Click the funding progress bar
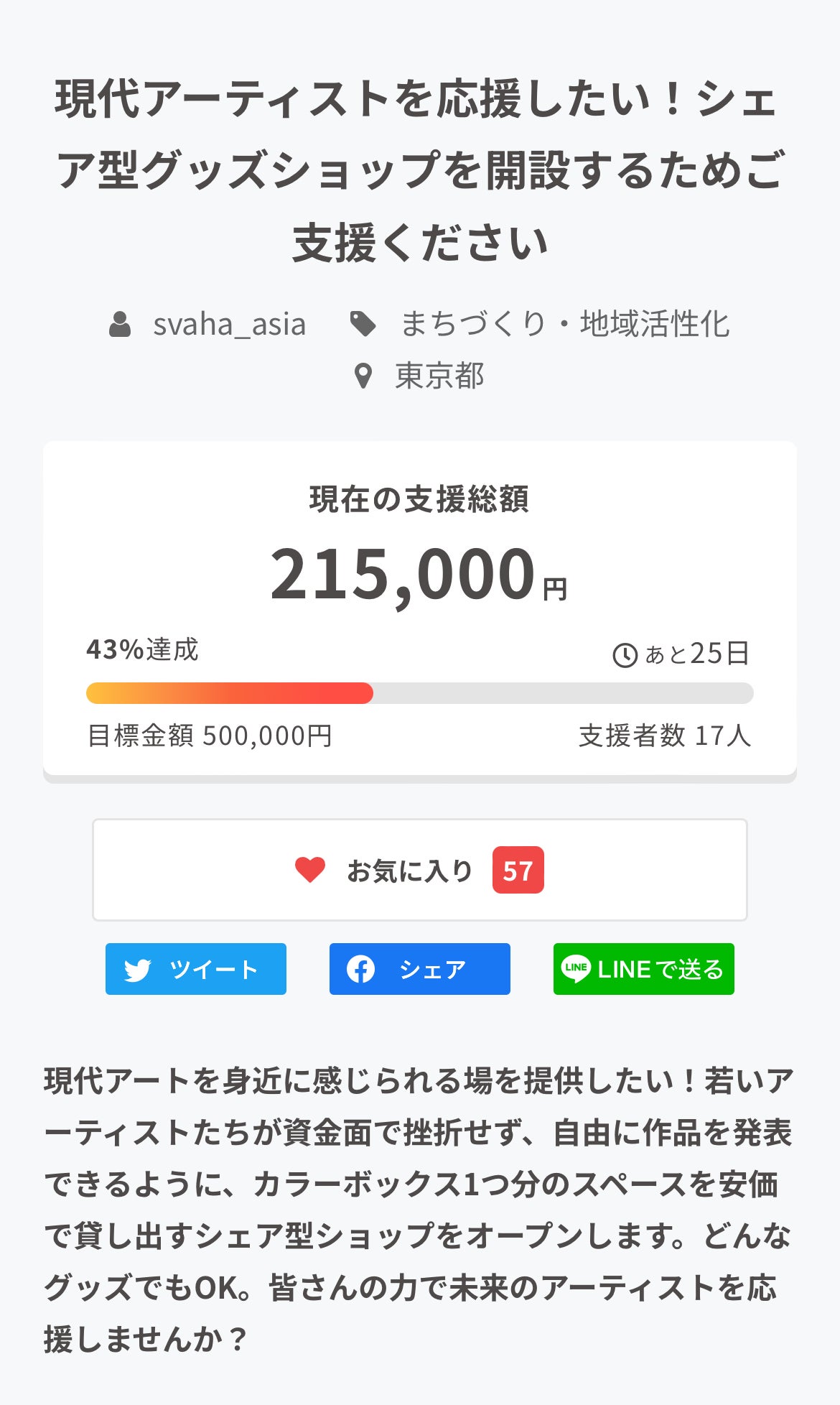 coord(419,693)
